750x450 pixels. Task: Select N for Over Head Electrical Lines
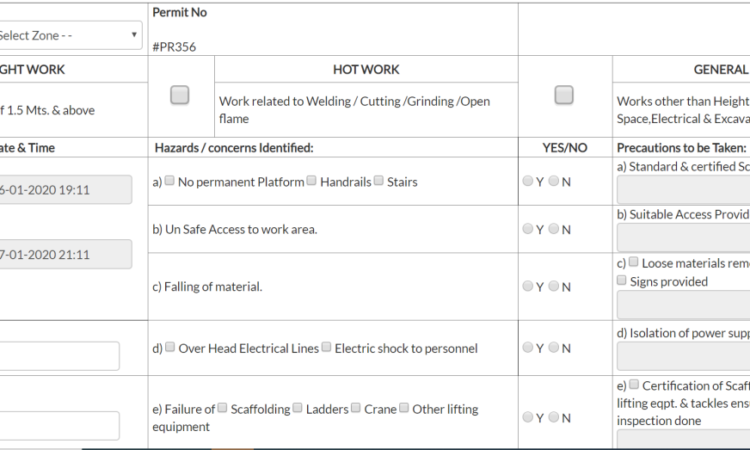coord(553,348)
